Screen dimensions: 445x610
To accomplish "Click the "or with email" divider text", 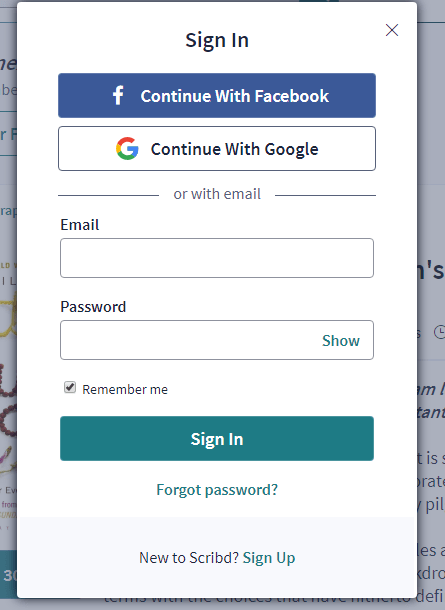I will click(217, 194).
